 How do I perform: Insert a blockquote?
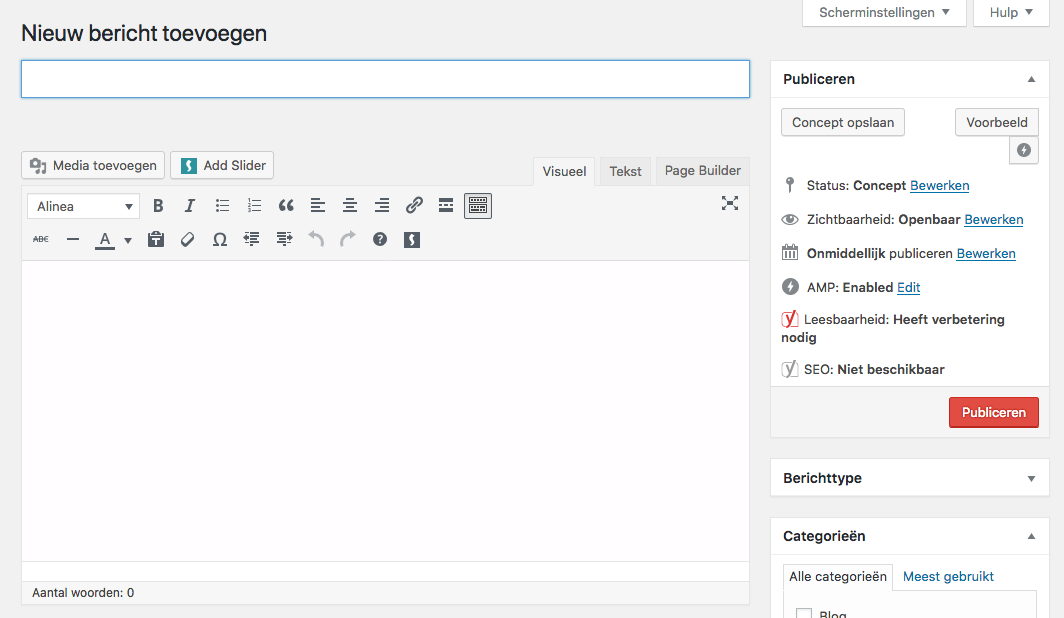[x=286, y=206]
